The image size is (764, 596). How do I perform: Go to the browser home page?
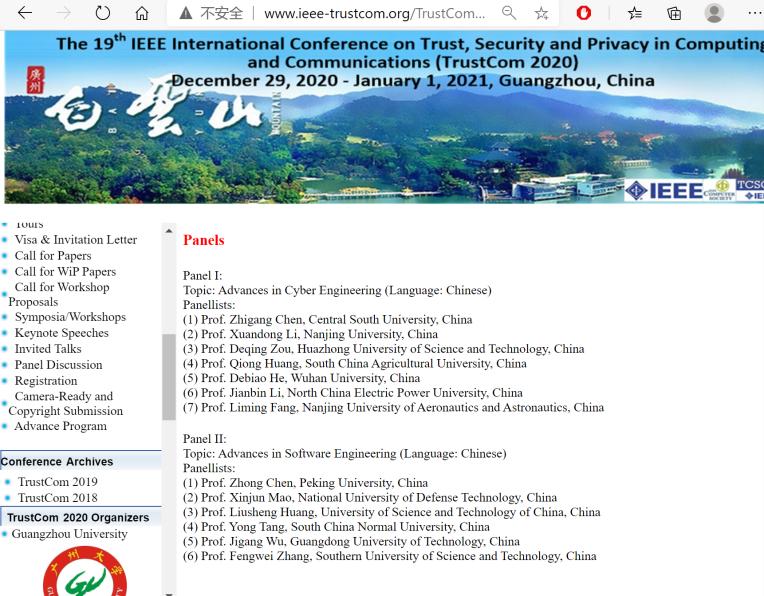(142, 13)
